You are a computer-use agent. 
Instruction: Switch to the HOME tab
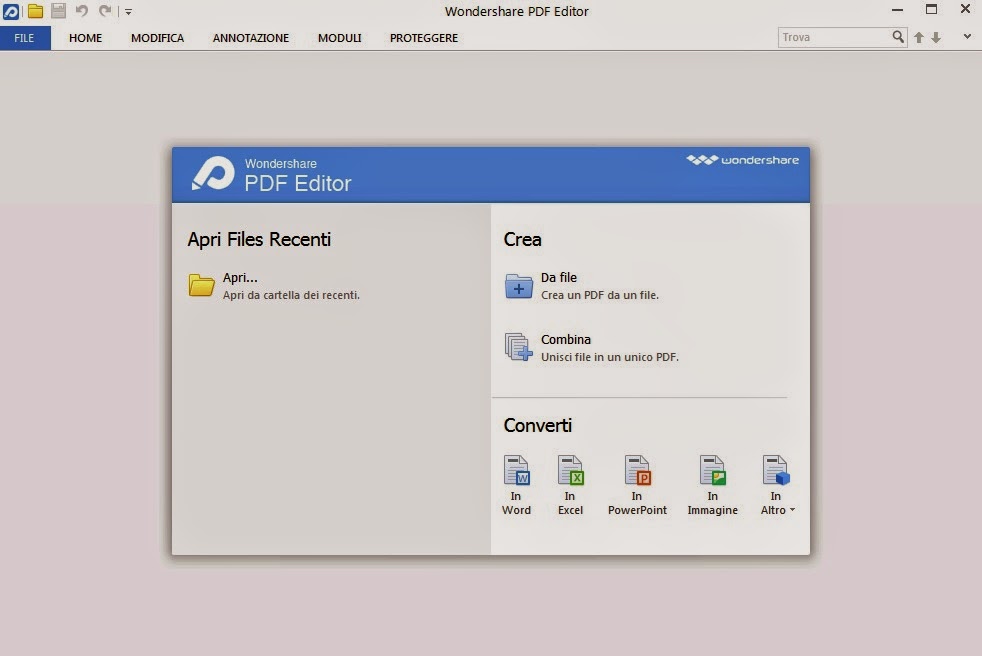click(85, 38)
